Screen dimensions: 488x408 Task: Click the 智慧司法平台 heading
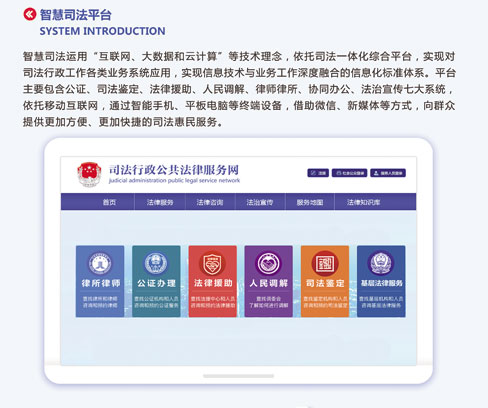coord(76,15)
